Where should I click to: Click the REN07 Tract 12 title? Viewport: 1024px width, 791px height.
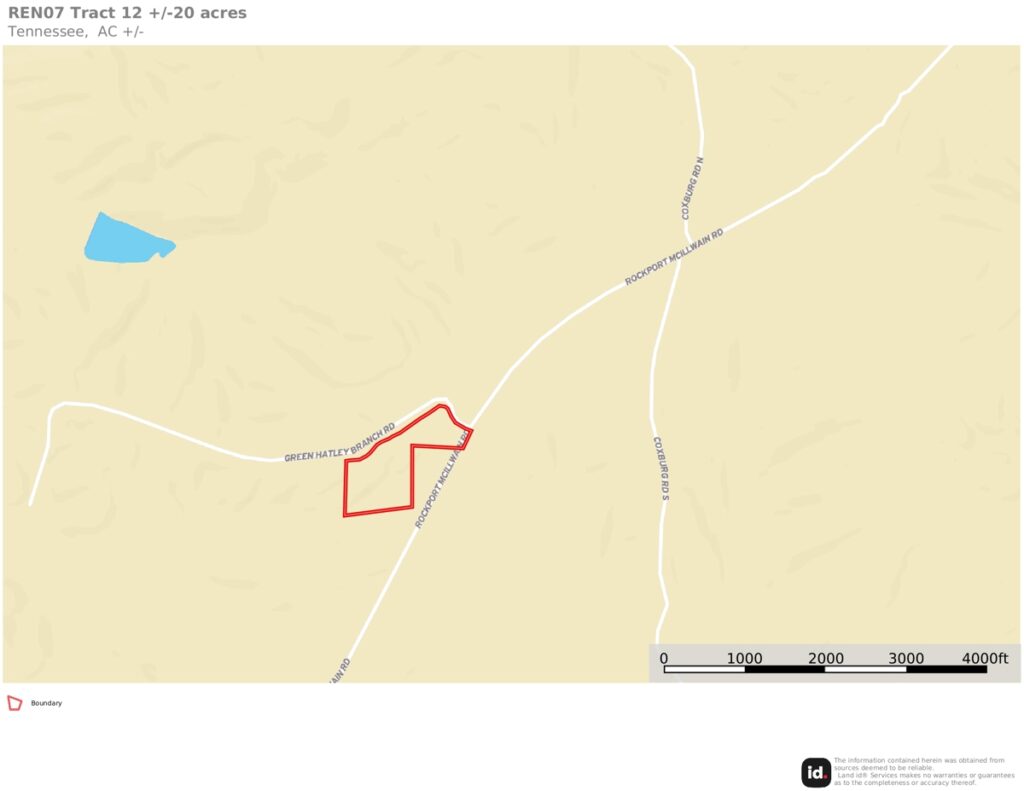[127, 12]
